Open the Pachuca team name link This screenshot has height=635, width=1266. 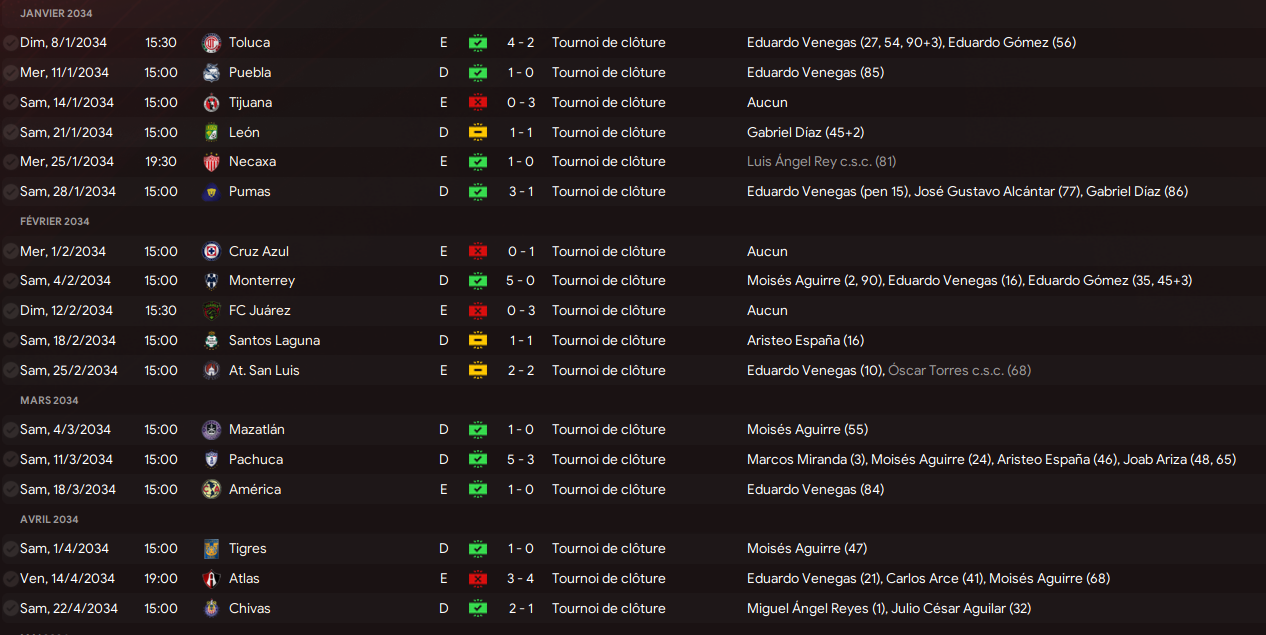(x=256, y=460)
